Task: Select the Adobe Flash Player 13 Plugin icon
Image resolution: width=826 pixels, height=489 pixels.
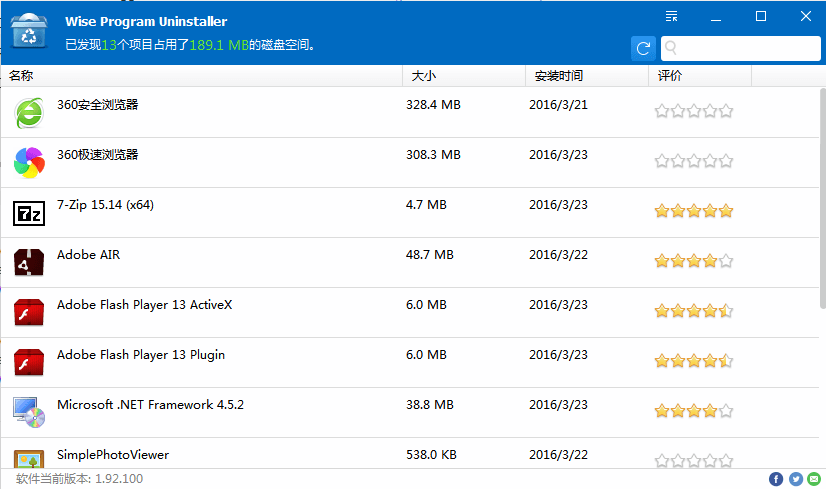Action: (29, 363)
